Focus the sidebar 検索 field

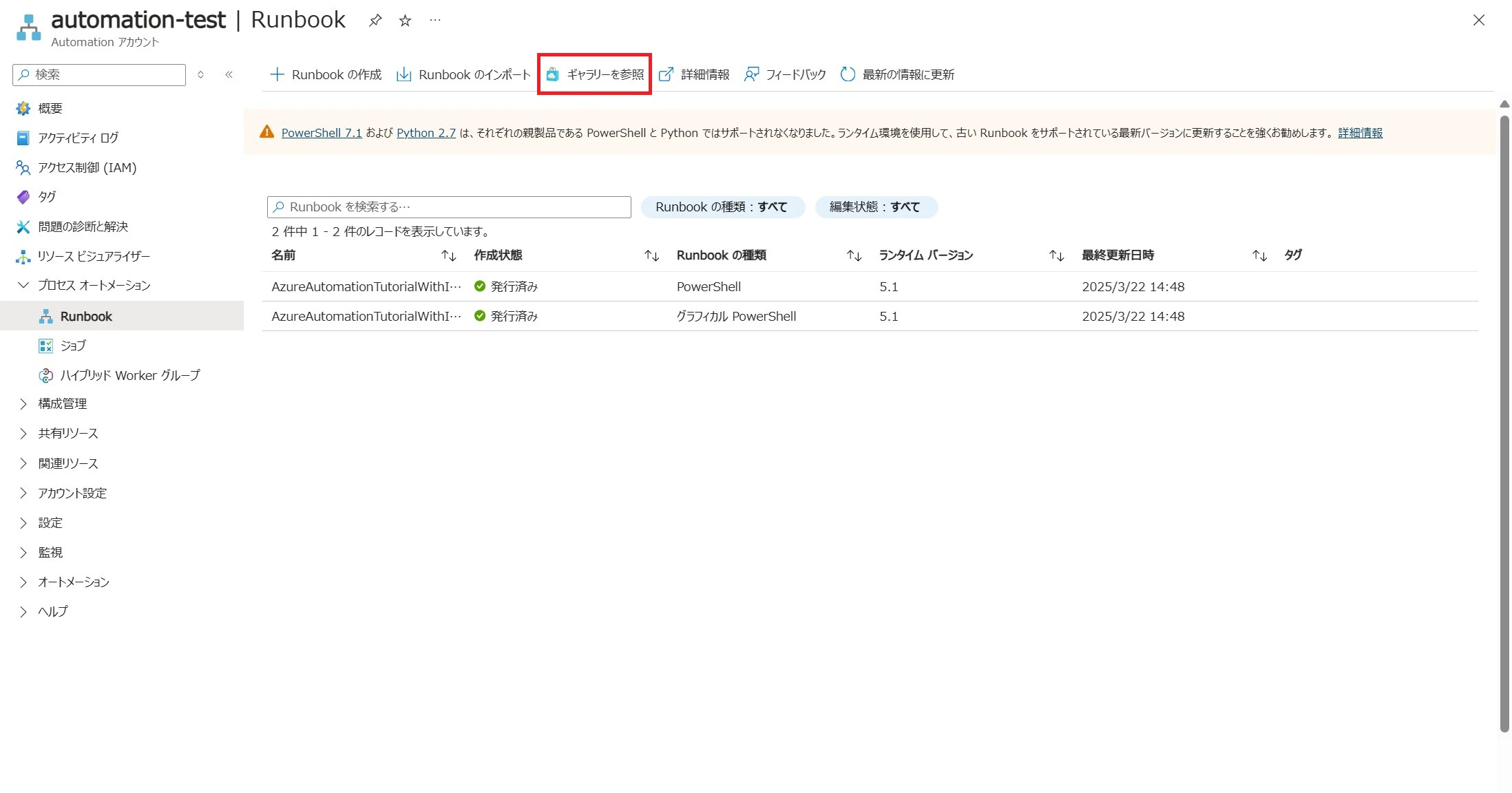point(99,74)
